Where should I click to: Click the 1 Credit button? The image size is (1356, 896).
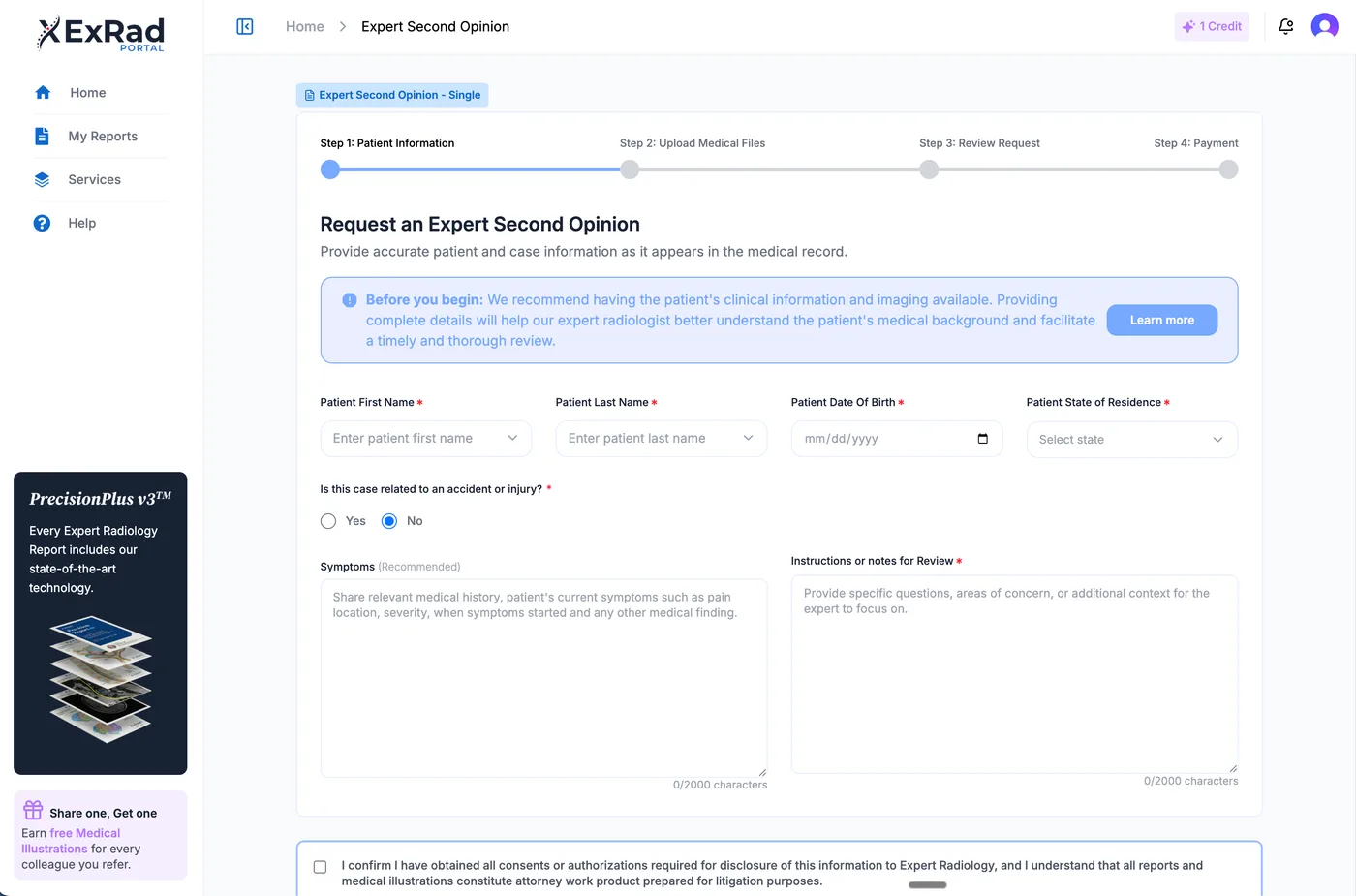[1212, 26]
